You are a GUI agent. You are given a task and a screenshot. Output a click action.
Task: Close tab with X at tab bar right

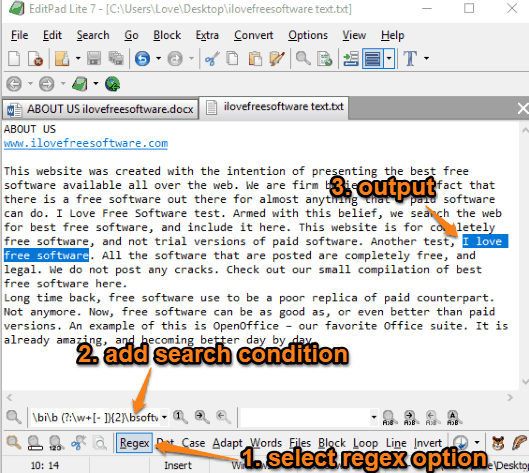tap(523, 109)
